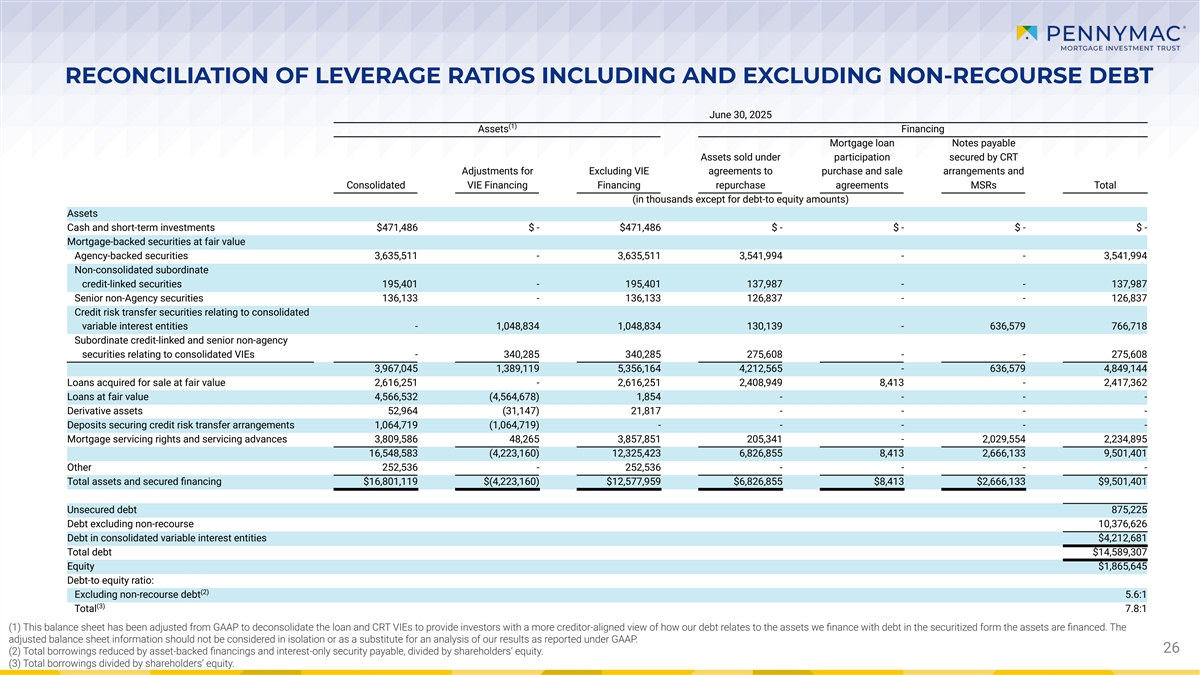Click the Excluding VIE Financing column header

coord(619,177)
